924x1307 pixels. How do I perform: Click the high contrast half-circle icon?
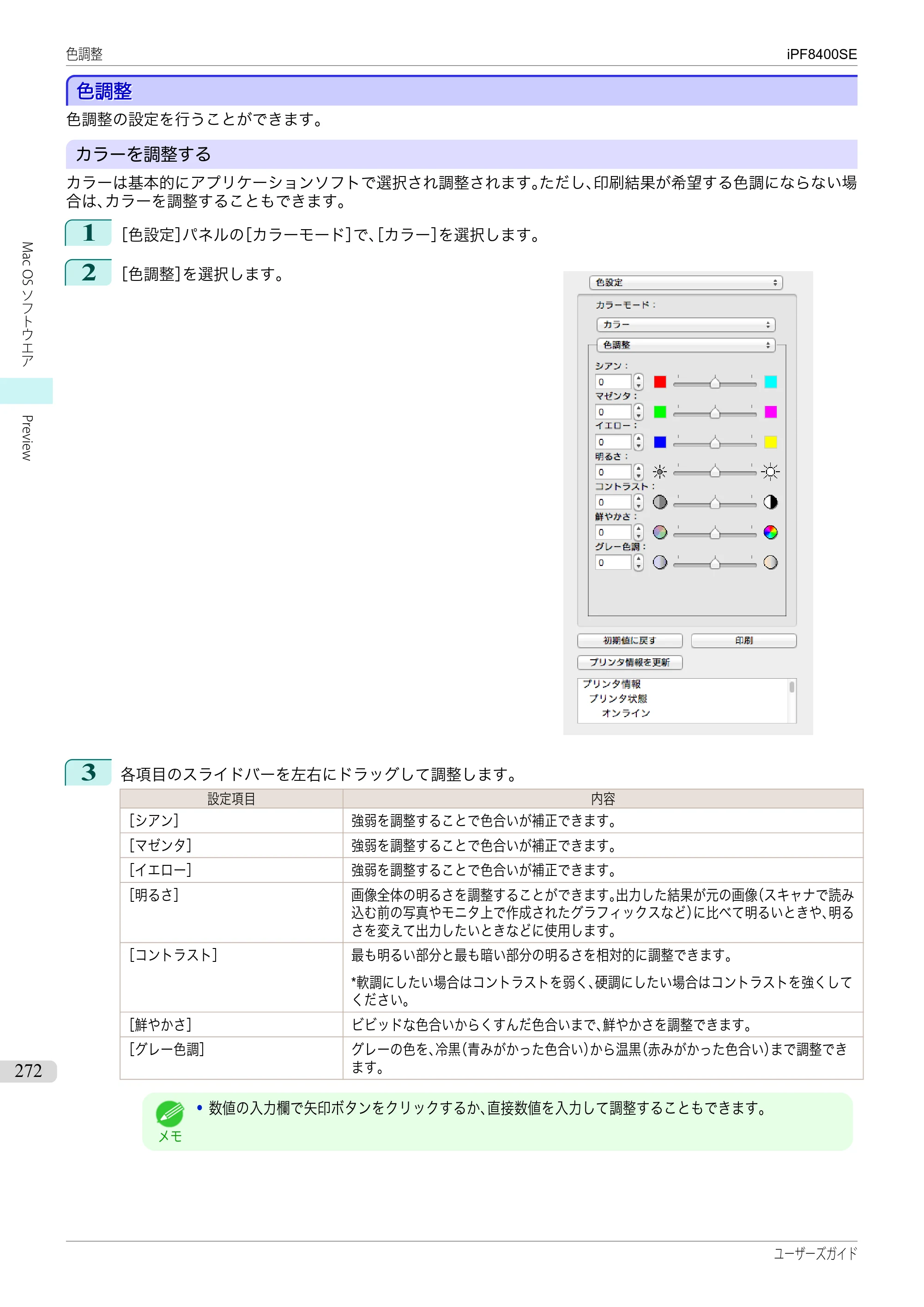(770, 502)
